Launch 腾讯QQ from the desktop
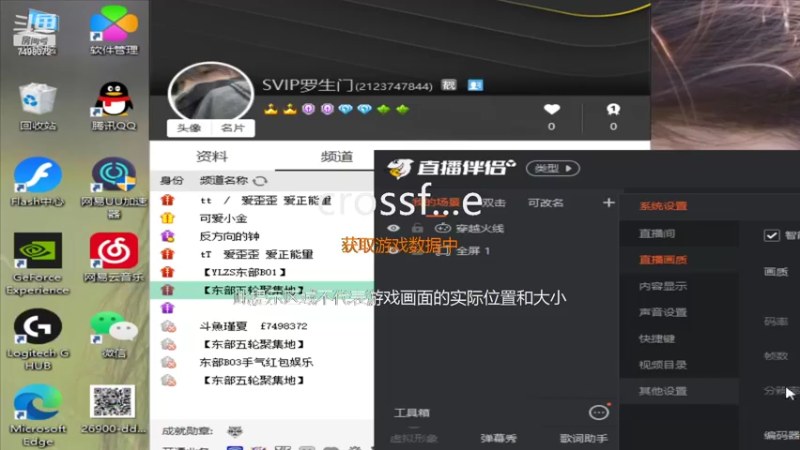This screenshot has height=450, width=800. tap(114, 106)
